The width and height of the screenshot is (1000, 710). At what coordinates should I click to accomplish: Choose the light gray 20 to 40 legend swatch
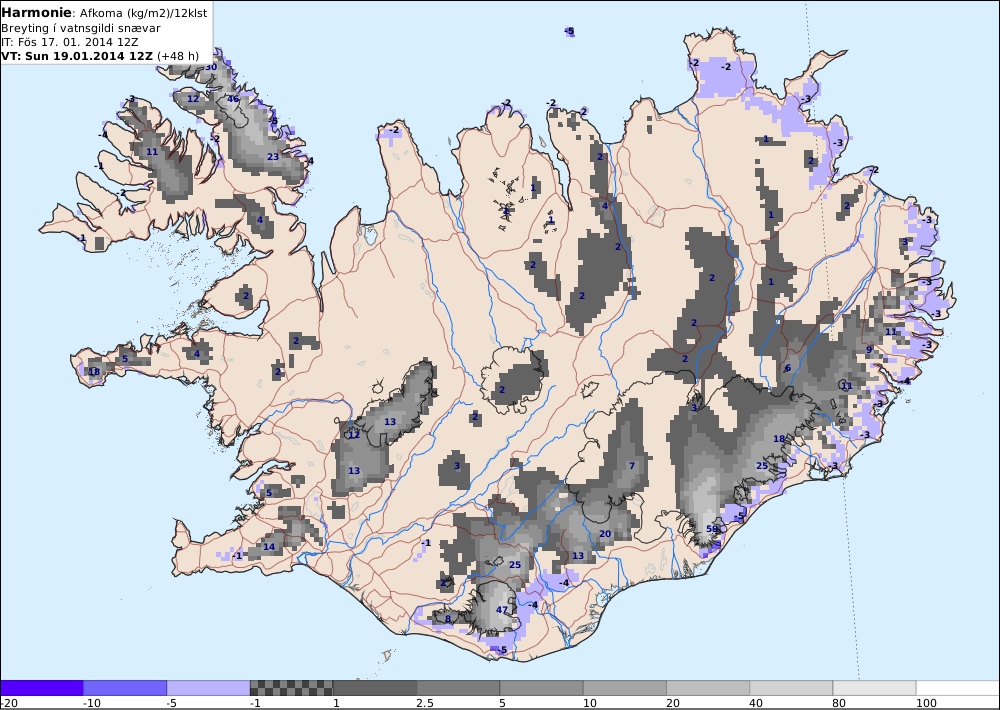[x=708, y=688]
